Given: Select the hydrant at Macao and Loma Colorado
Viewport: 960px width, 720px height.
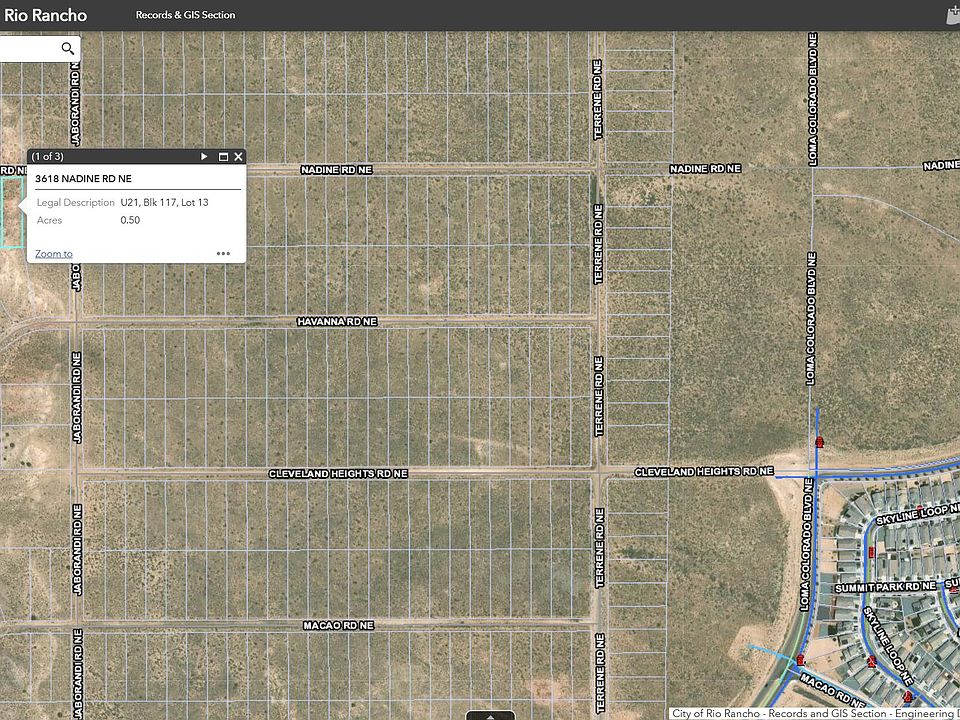Looking at the screenshot, I should [800, 659].
